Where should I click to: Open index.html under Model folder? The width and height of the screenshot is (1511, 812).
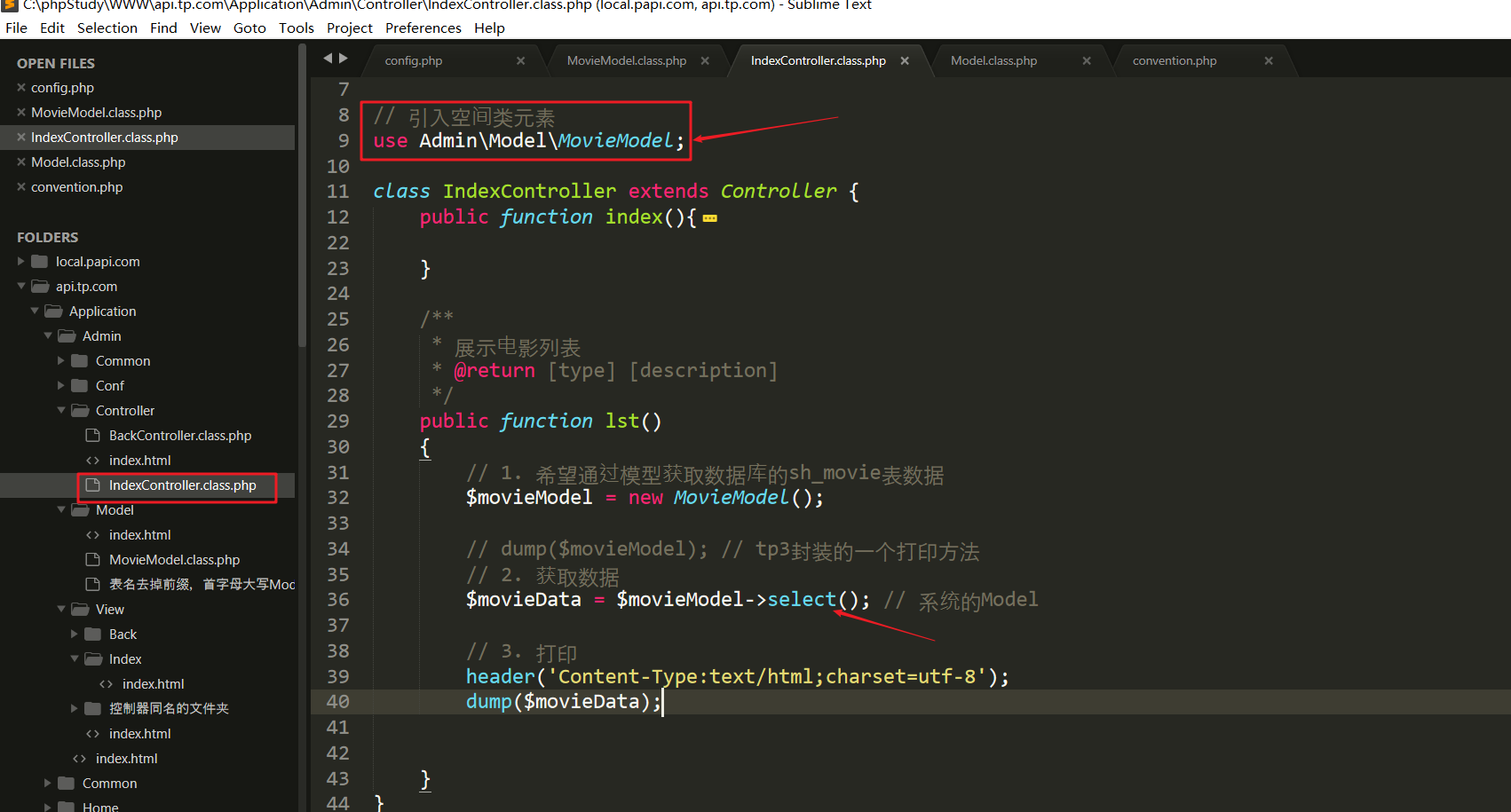pyautogui.click(x=139, y=535)
